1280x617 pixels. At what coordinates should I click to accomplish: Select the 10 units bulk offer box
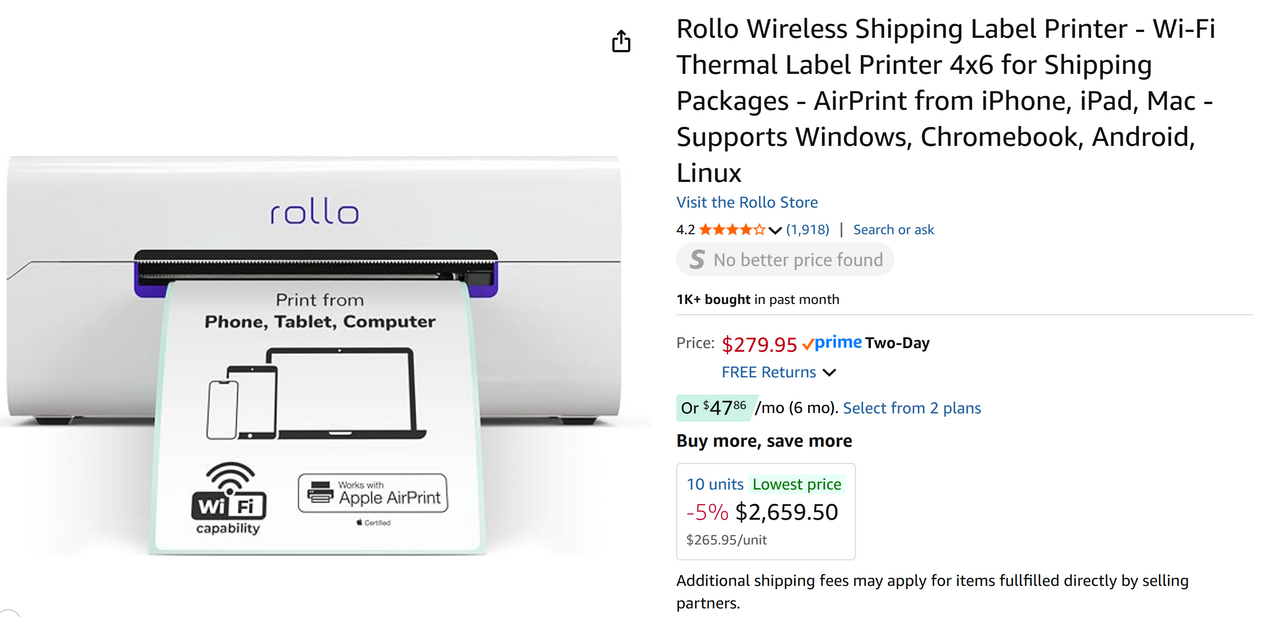766,511
